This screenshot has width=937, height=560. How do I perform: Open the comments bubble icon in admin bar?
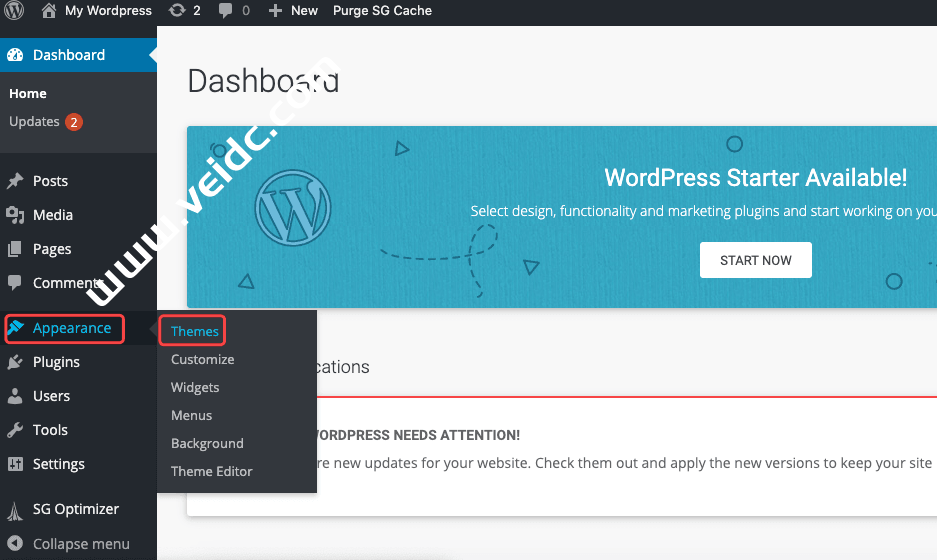point(225,11)
